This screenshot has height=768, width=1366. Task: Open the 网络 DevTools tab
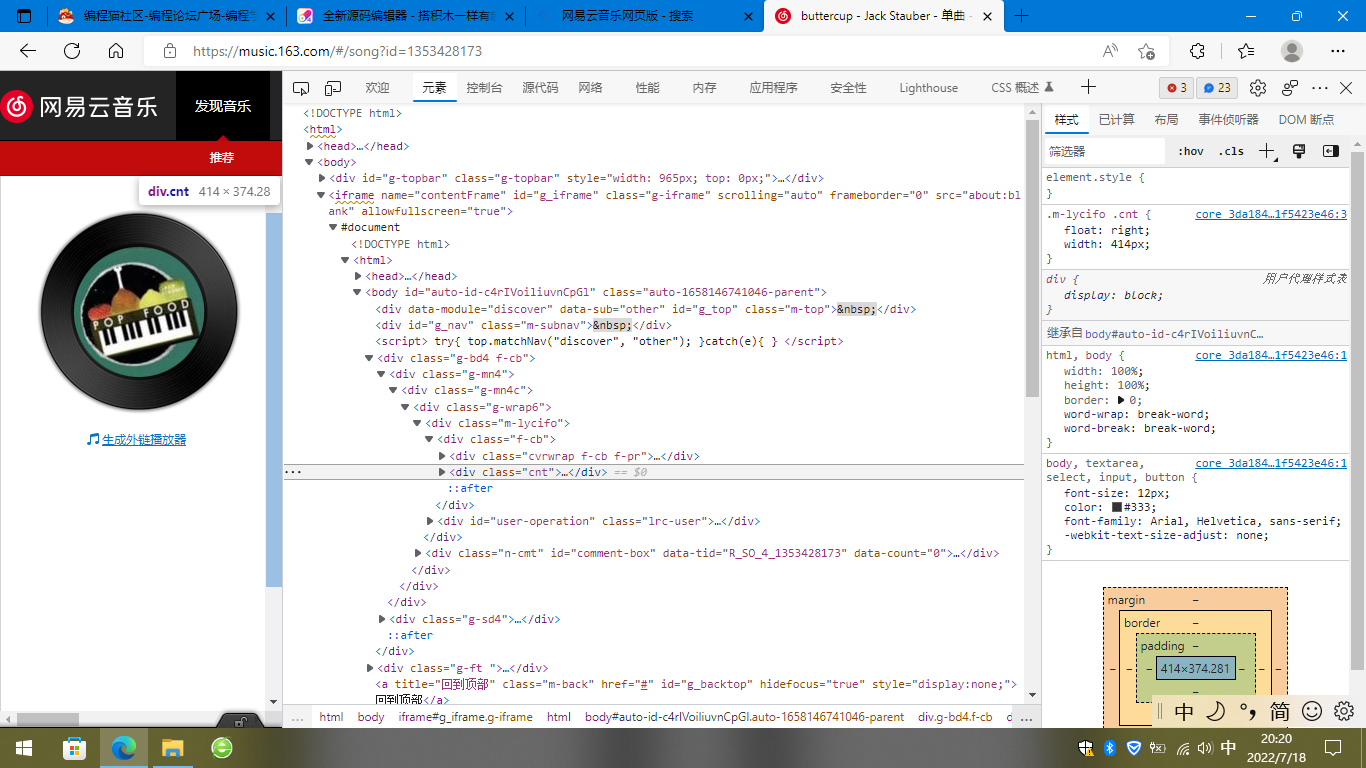click(590, 88)
